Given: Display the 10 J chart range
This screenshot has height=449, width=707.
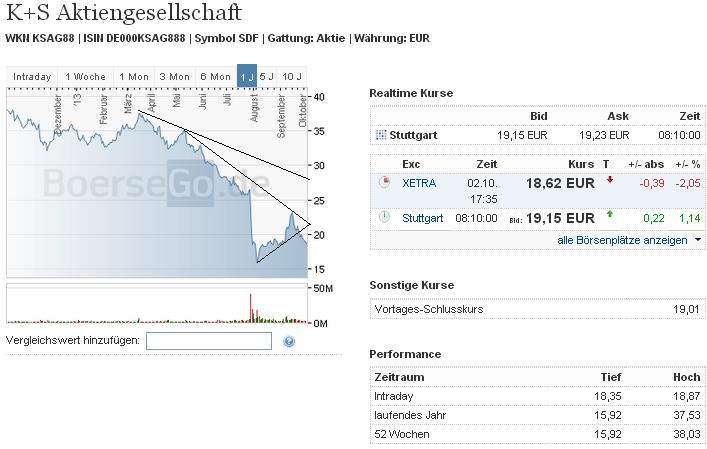Looking at the screenshot, I should [292, 76].
